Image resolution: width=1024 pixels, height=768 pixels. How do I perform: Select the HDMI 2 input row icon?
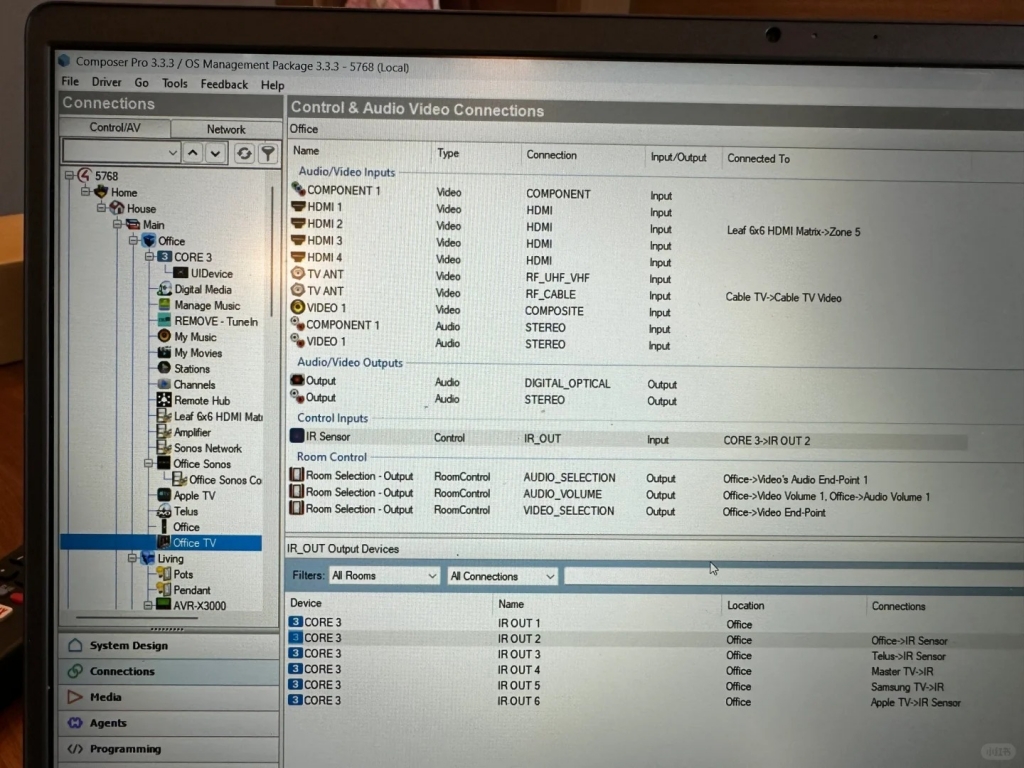pyautogui.click(x=298, y=223)
